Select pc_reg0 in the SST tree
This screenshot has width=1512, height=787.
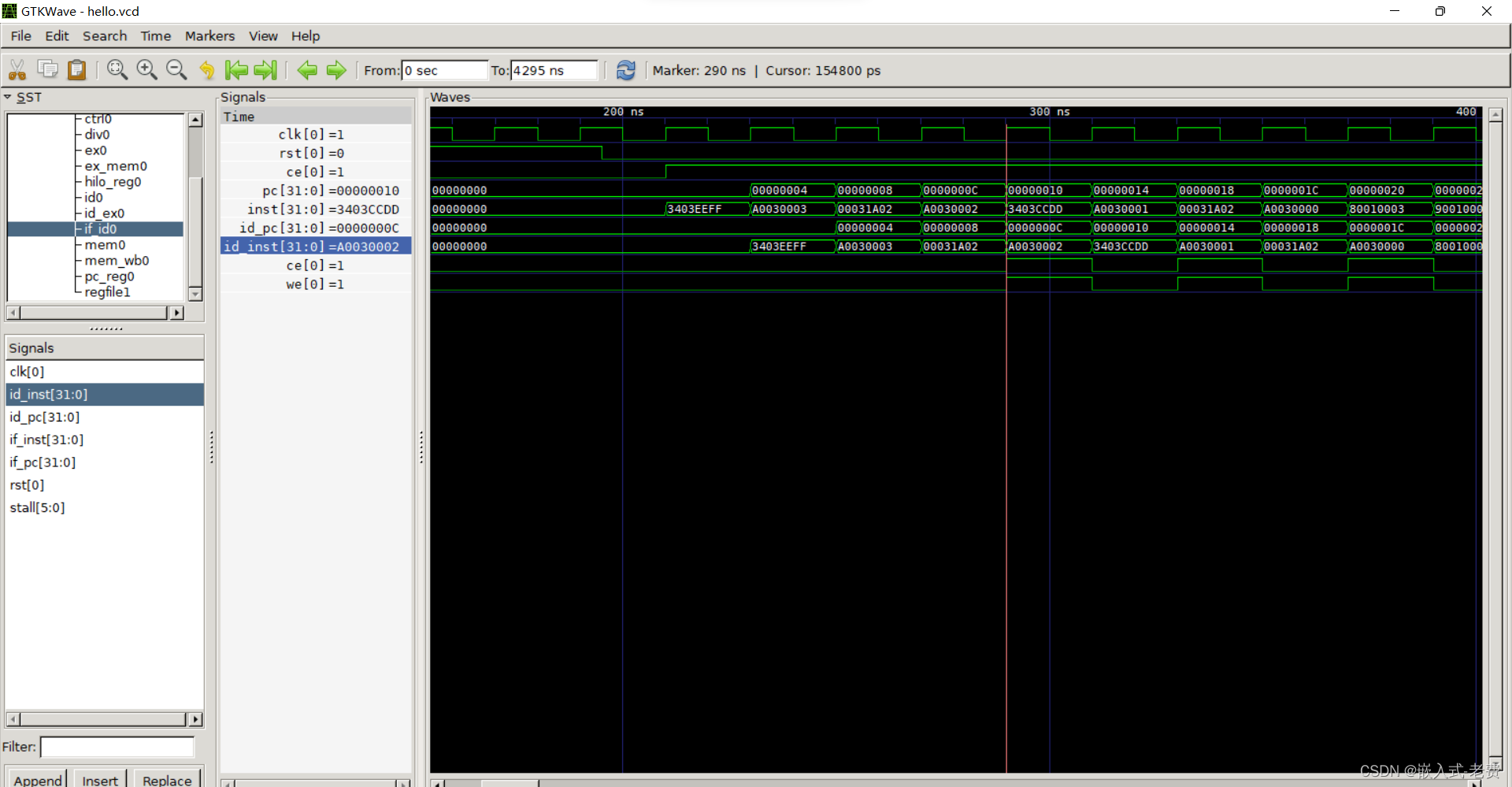[x=109, y=276]
